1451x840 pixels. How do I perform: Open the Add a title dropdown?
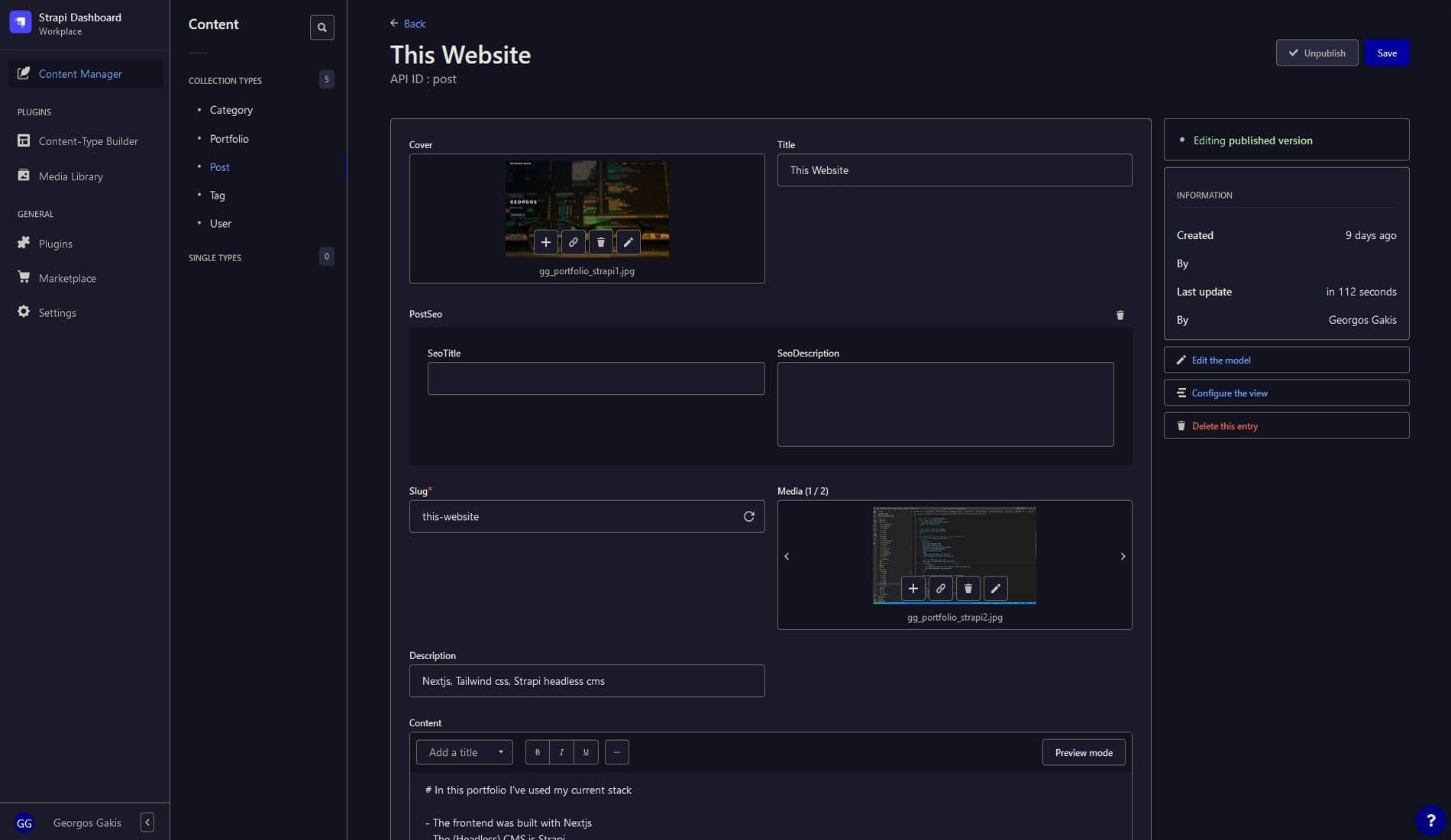coord(464,752)
